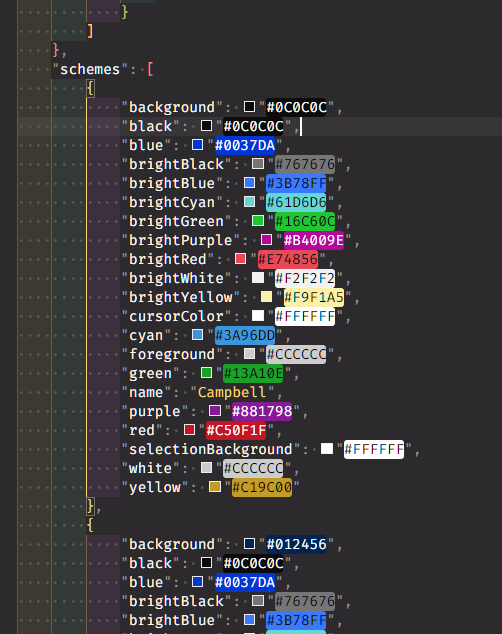
Task: Click the brightRed color swatch
Action: tap(240, 259)
